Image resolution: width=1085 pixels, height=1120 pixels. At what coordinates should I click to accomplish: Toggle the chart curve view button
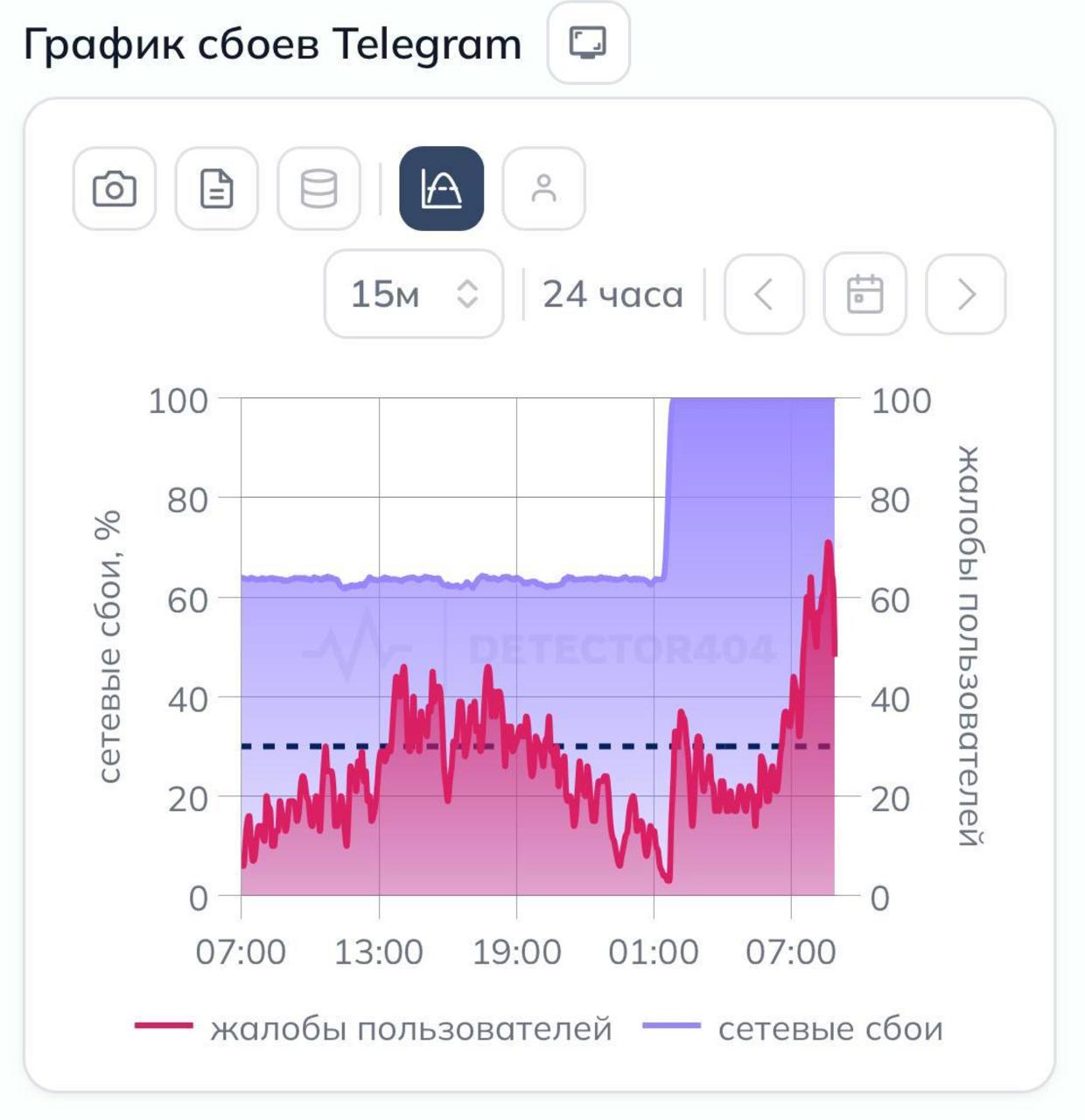coord(441,188)
